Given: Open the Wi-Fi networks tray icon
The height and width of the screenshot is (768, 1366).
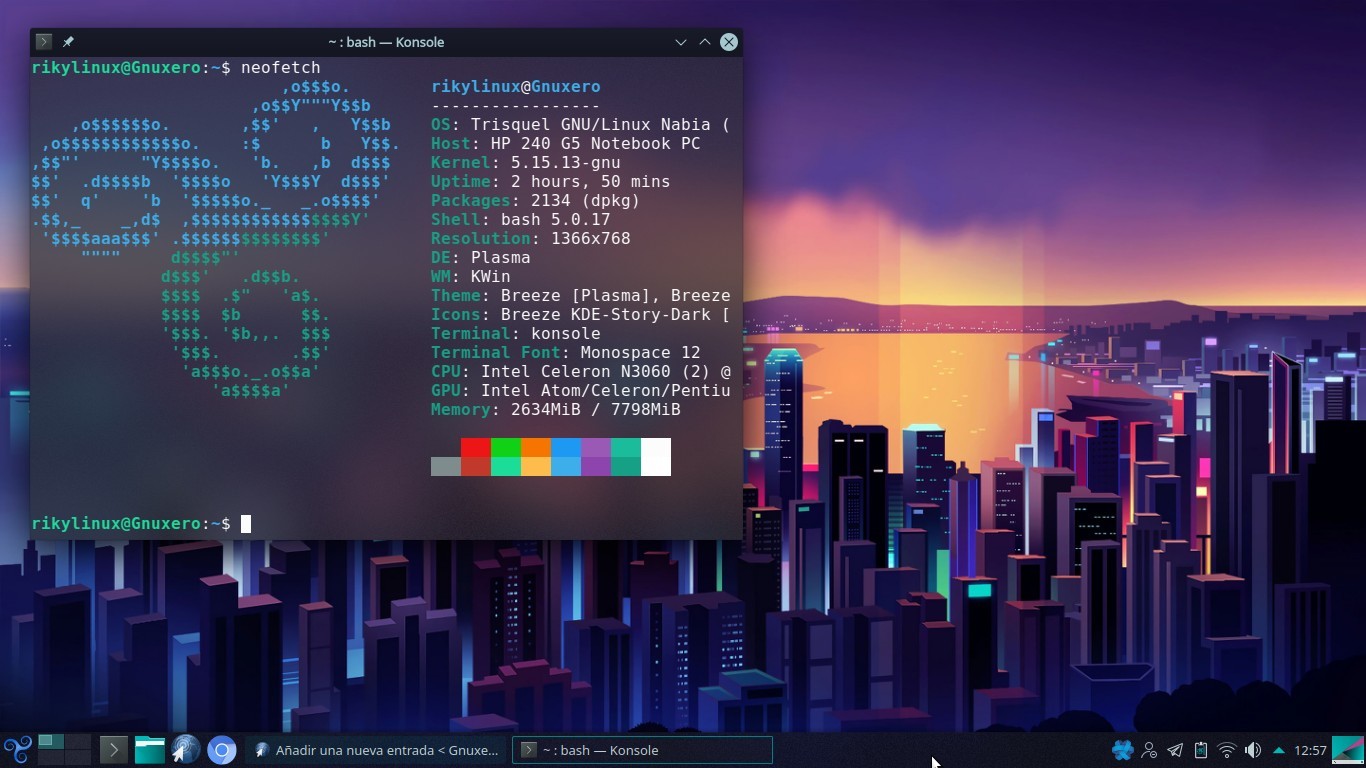Looking at the screenshot, I should 1227,750.
